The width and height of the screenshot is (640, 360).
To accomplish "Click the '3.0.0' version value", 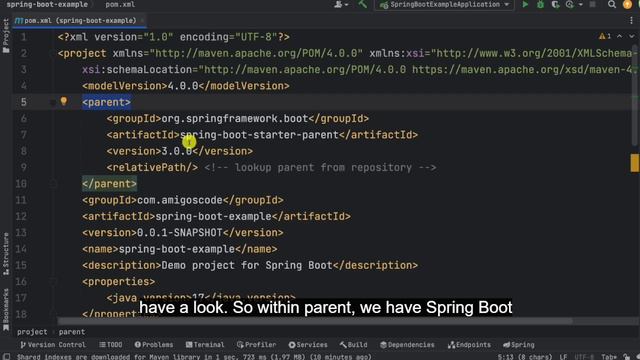I will 177,151.
